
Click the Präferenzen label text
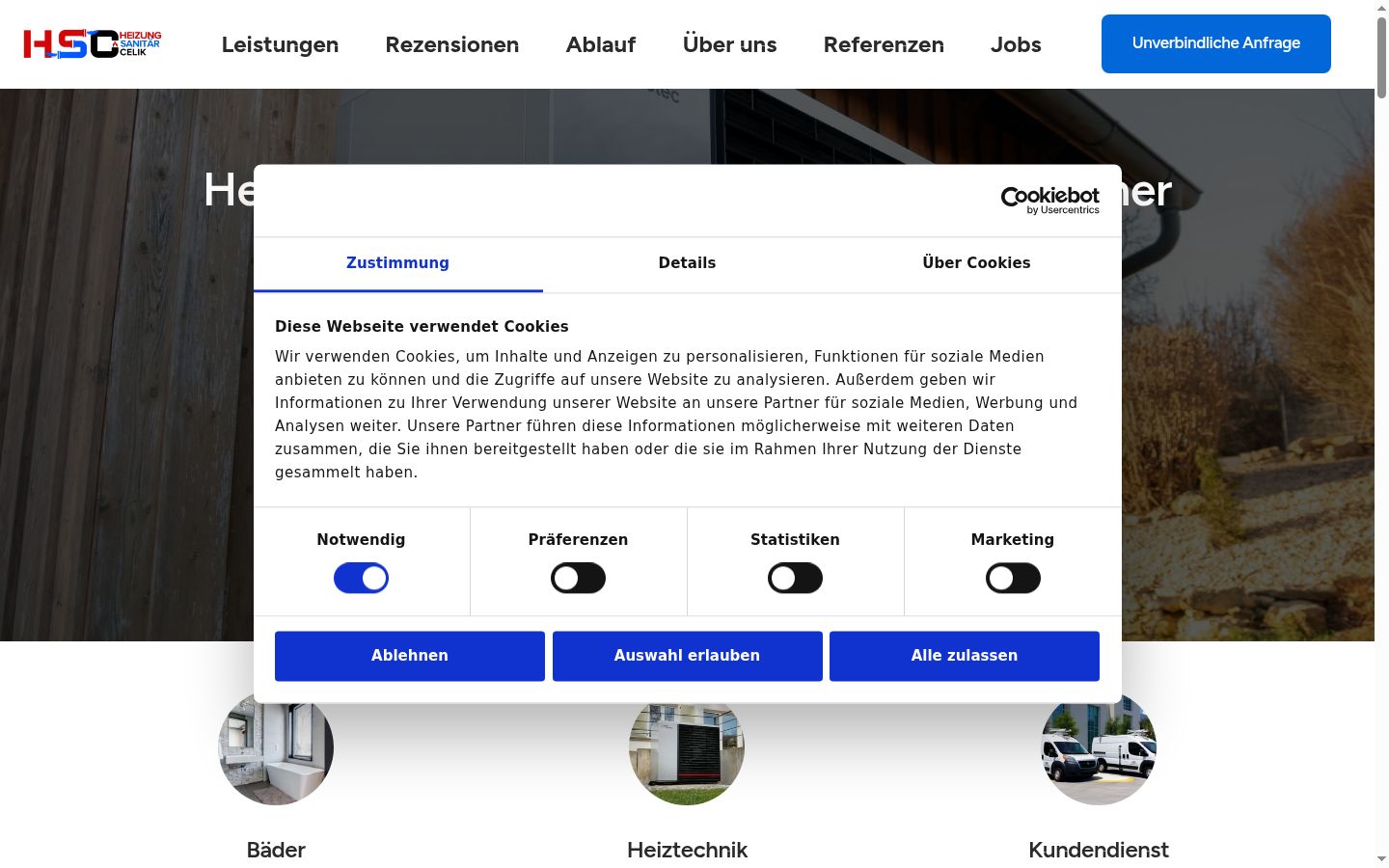(x=578, y=540)
